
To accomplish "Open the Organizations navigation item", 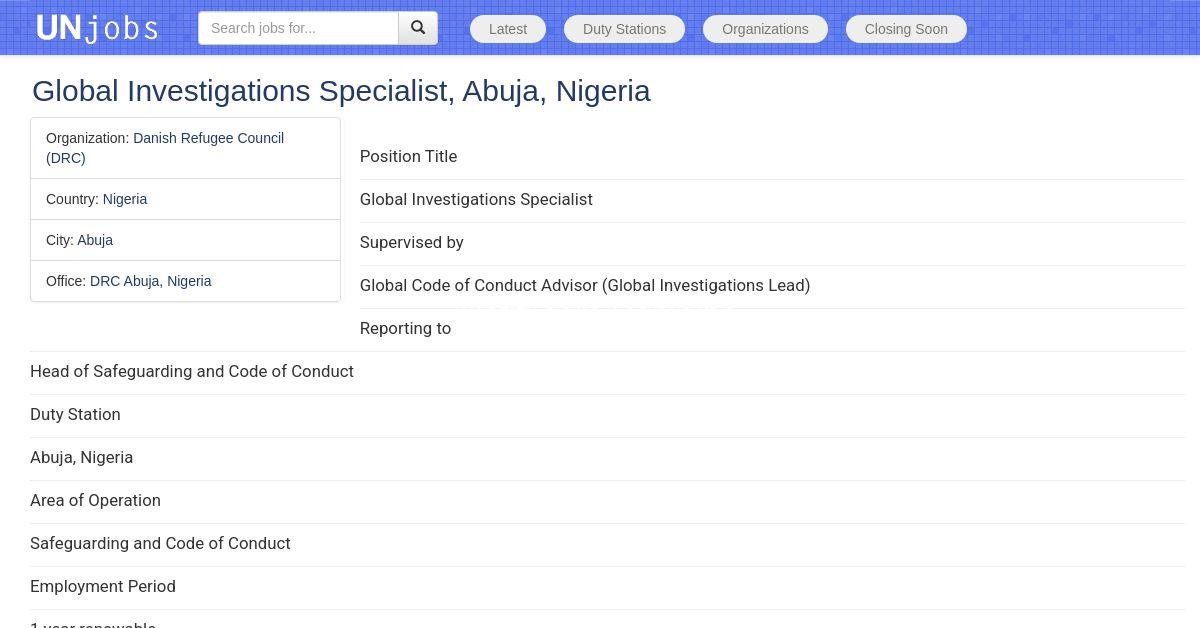I will (x=765, y=29).
